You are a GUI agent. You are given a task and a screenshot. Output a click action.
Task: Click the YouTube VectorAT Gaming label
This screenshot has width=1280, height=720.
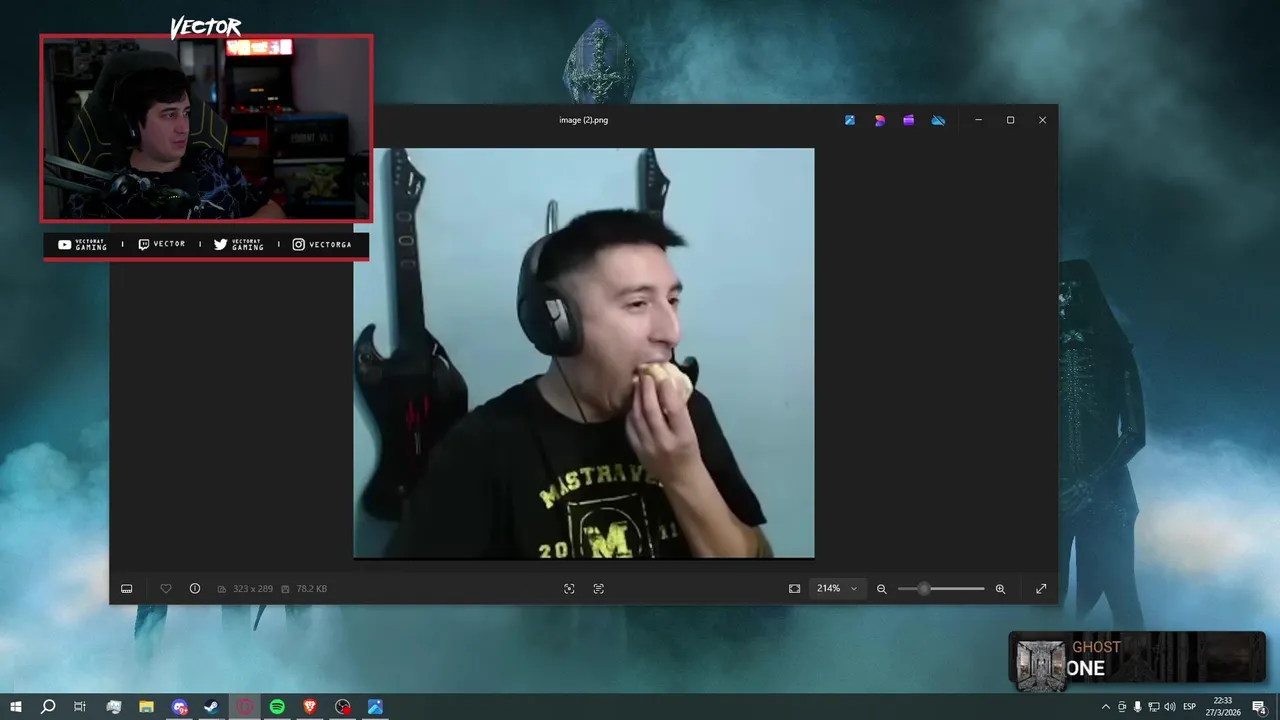pyautogui.click(x=83, y=245)
